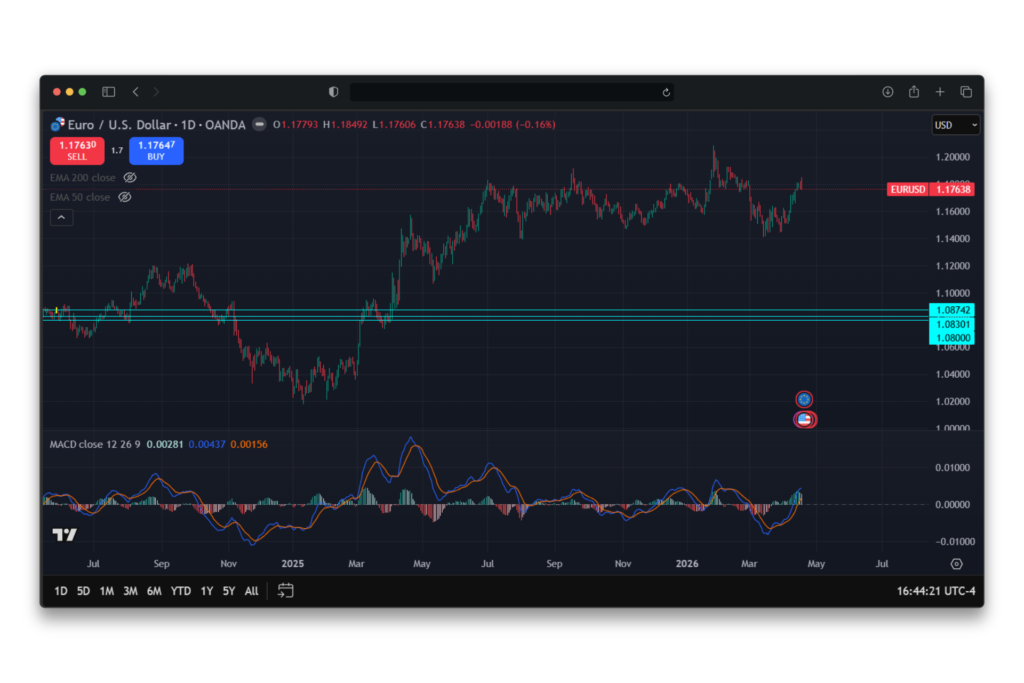Toggle the marker next to OANDA
Screen dimensions: 1024x683
258,125
